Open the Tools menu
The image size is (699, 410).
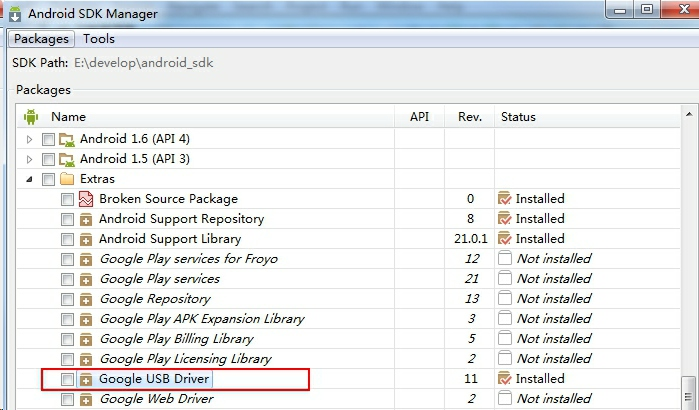point(99,39)
